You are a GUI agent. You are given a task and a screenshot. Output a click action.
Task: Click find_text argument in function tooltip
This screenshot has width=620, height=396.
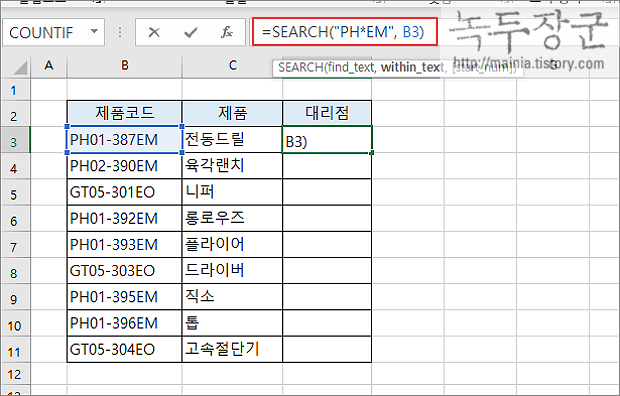(350, 68)
